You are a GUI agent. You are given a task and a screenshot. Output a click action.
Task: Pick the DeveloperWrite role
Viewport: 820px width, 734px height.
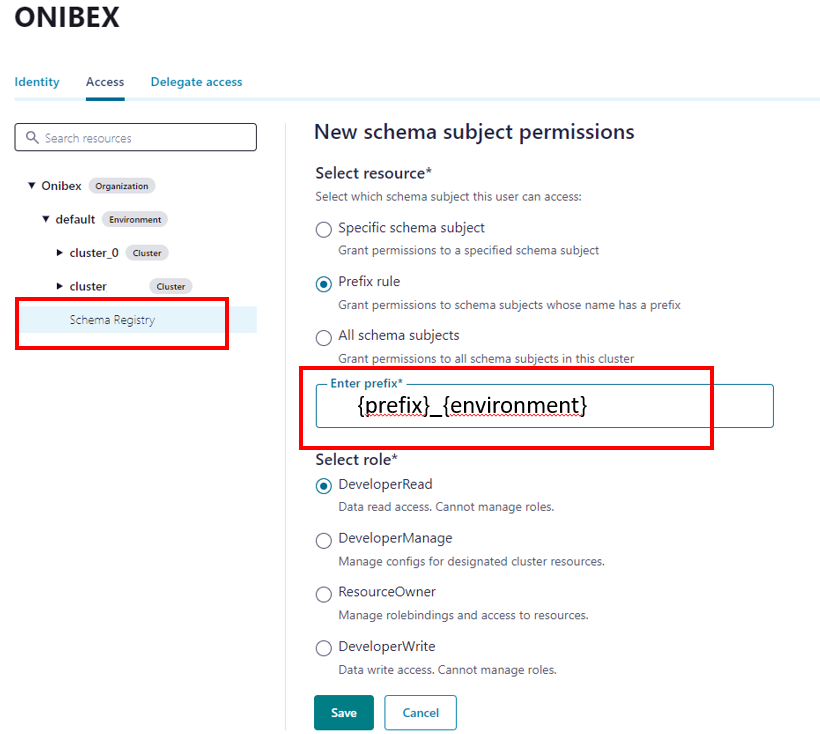tap(324, 648)
